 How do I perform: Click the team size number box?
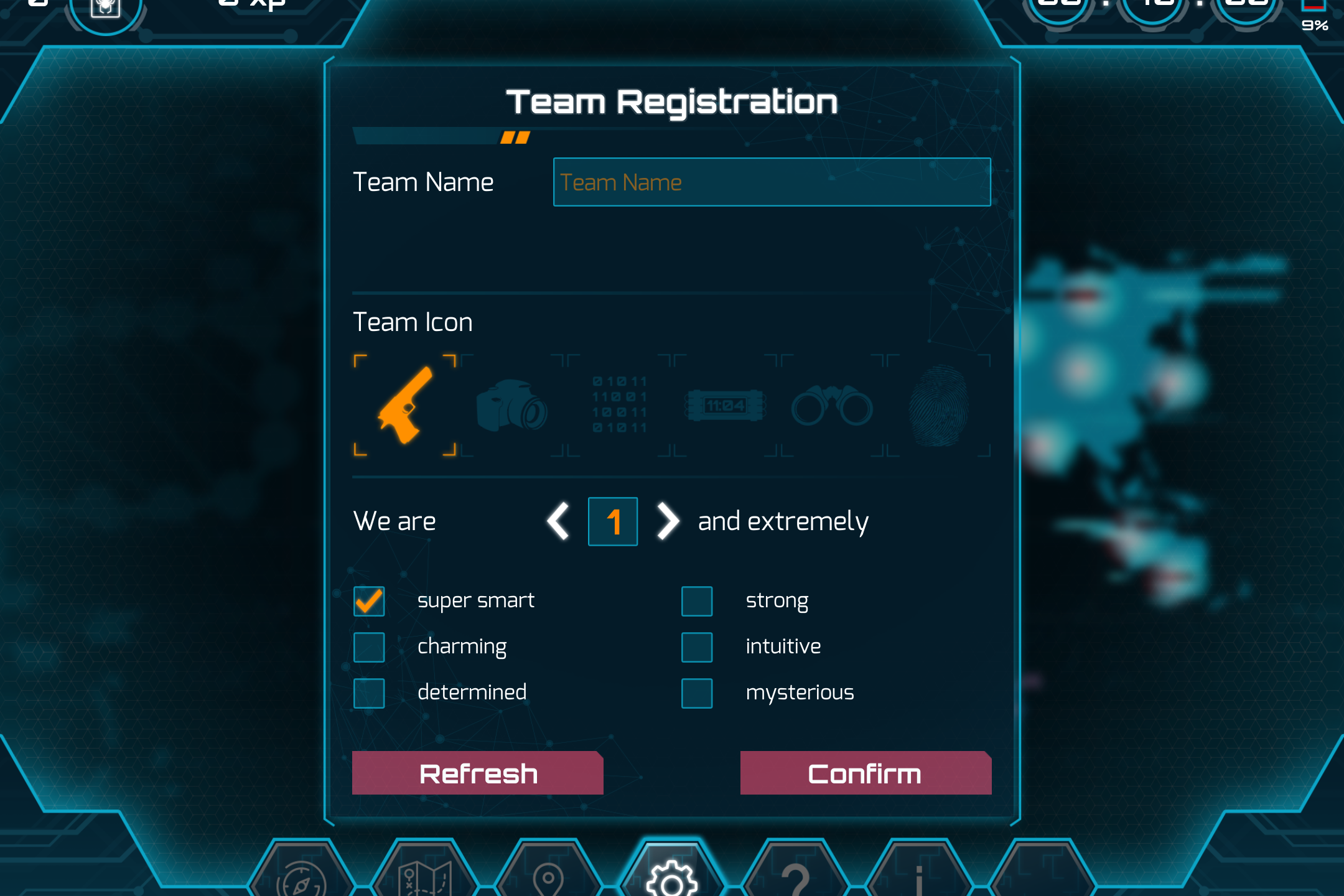click(x=613, y=521)
